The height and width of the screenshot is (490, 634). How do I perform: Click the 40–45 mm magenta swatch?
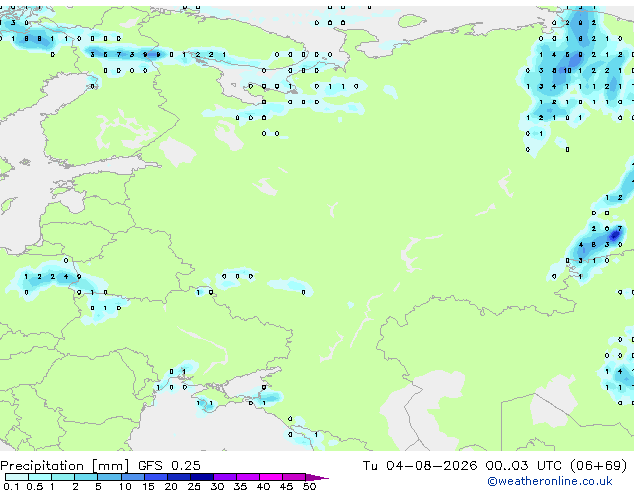tap(271, 477)
